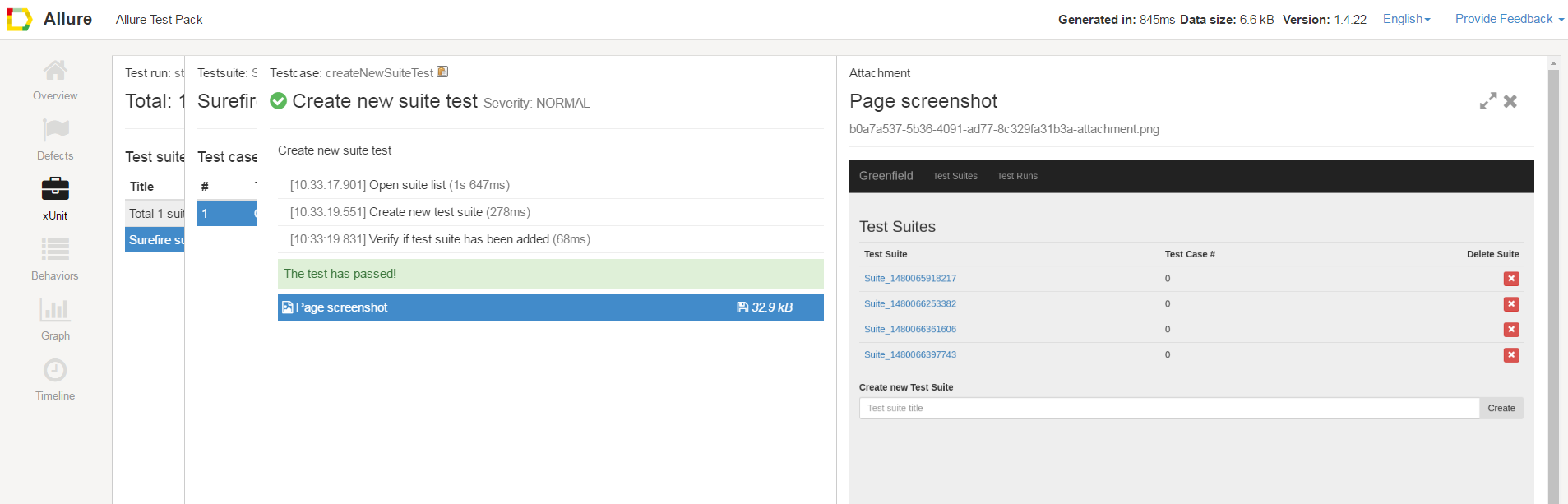
Task: Open Test Runs tab in screenshot
Action: [1017, 176]
